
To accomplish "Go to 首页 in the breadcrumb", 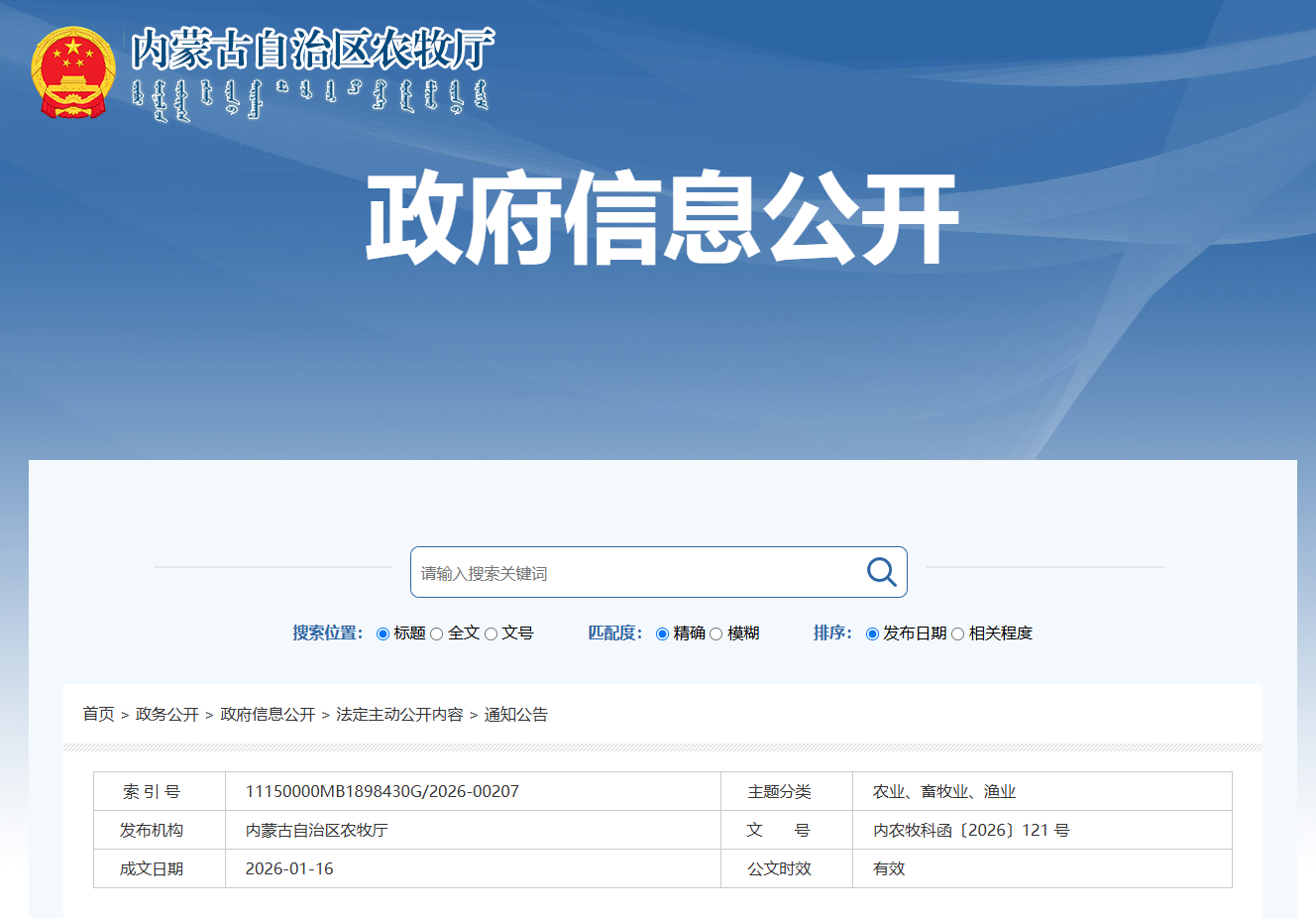I will point(98,715).
